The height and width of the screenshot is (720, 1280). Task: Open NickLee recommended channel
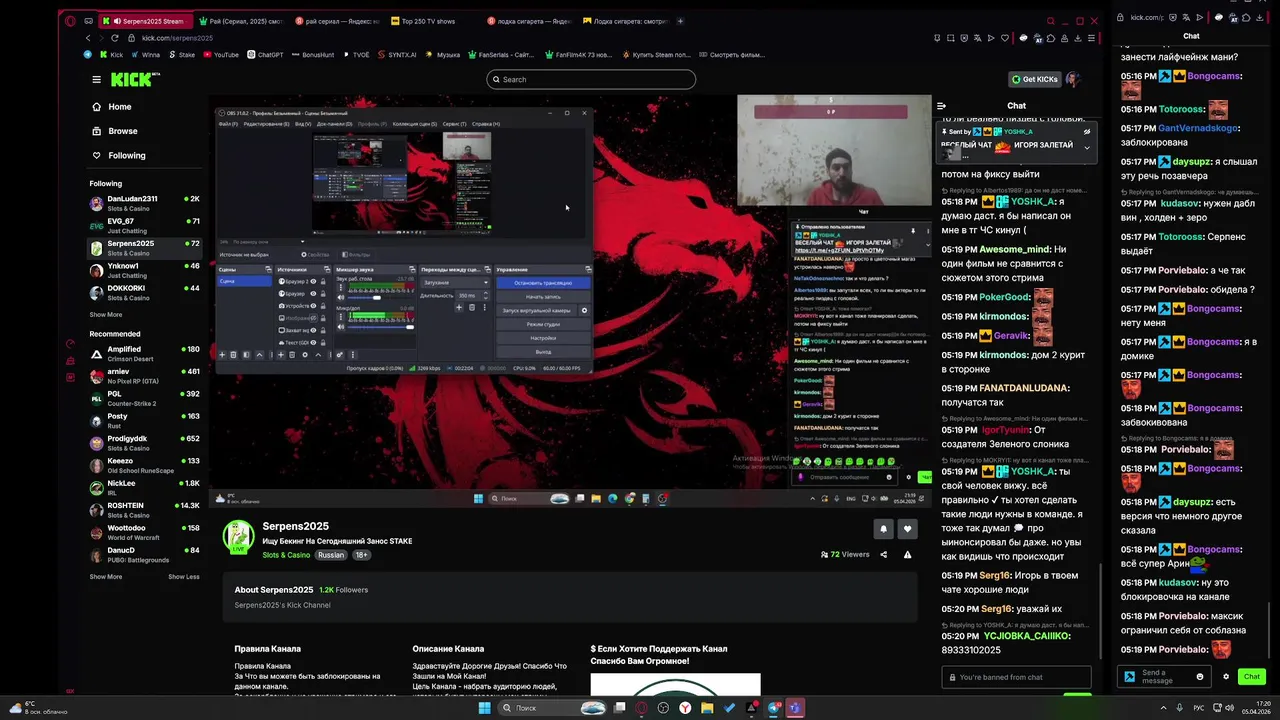[x=145, y=487]
